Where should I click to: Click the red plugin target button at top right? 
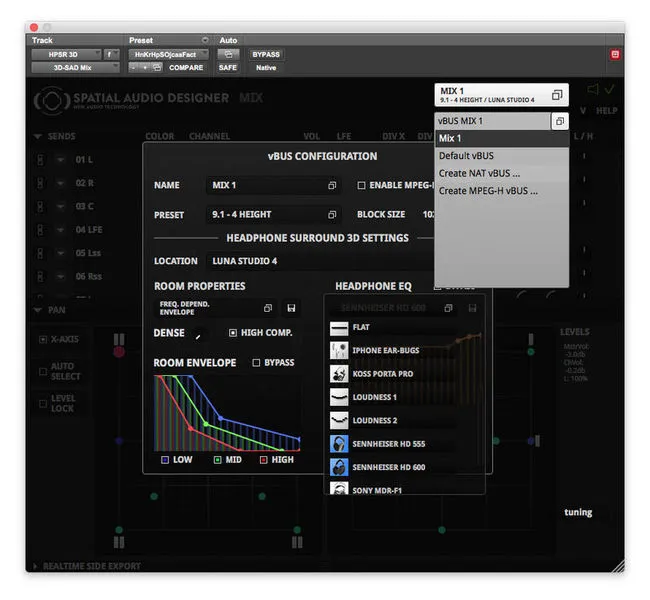pos(615,54)
